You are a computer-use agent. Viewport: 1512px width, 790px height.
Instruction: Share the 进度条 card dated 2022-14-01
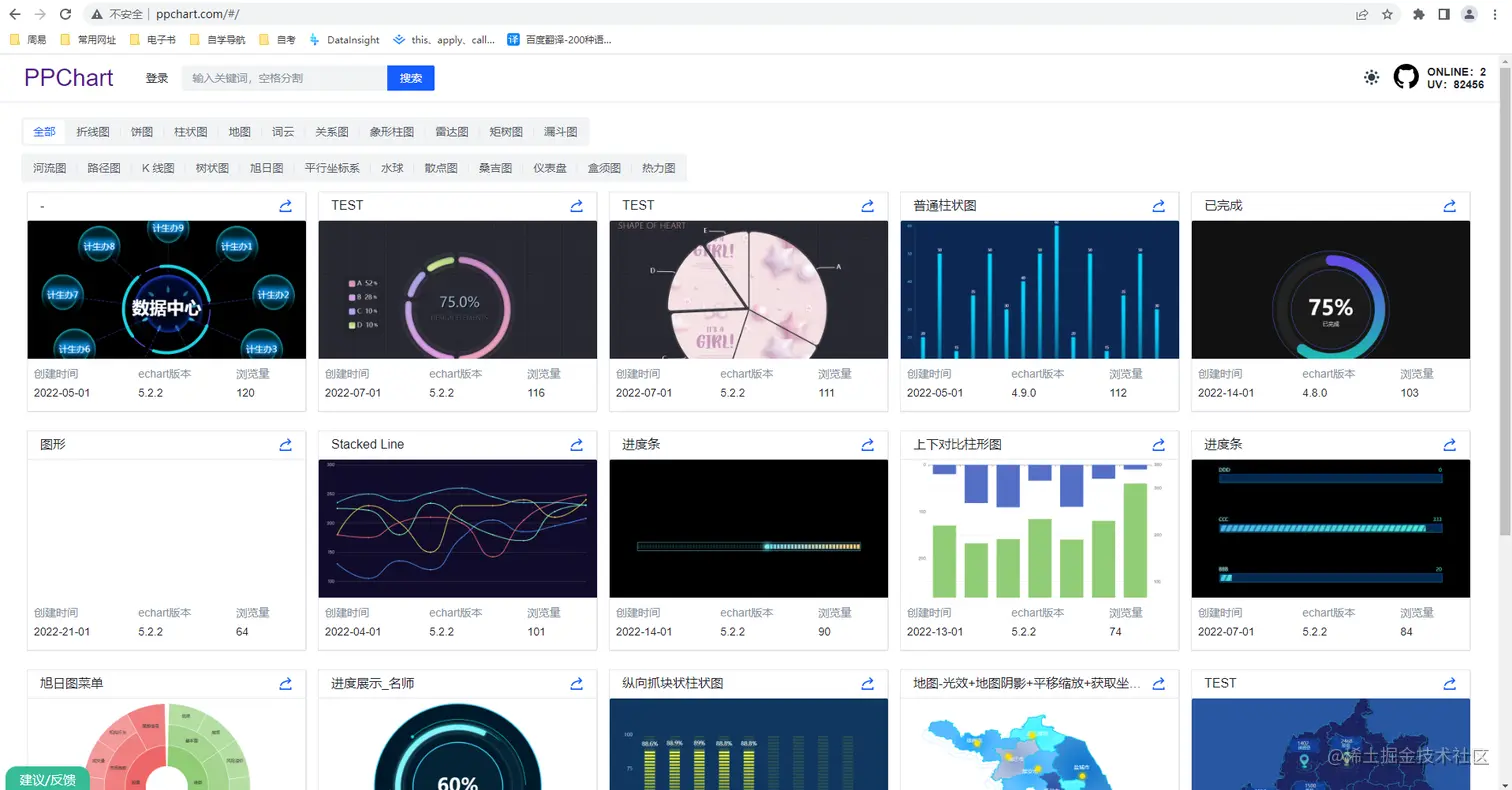coord(867,445)
